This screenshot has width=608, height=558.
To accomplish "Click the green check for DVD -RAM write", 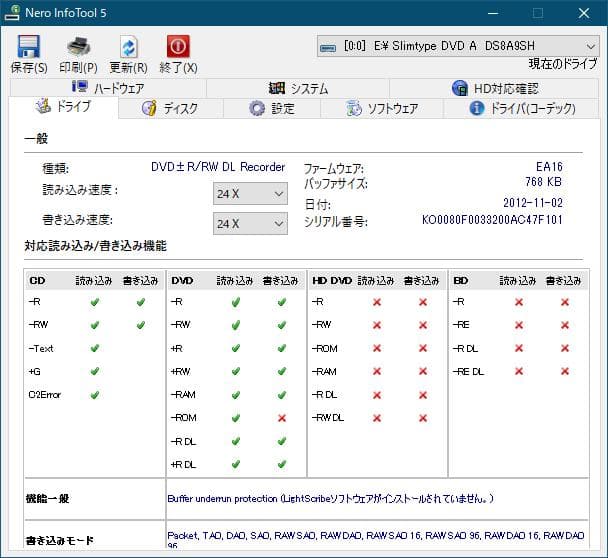I will 282,395.
